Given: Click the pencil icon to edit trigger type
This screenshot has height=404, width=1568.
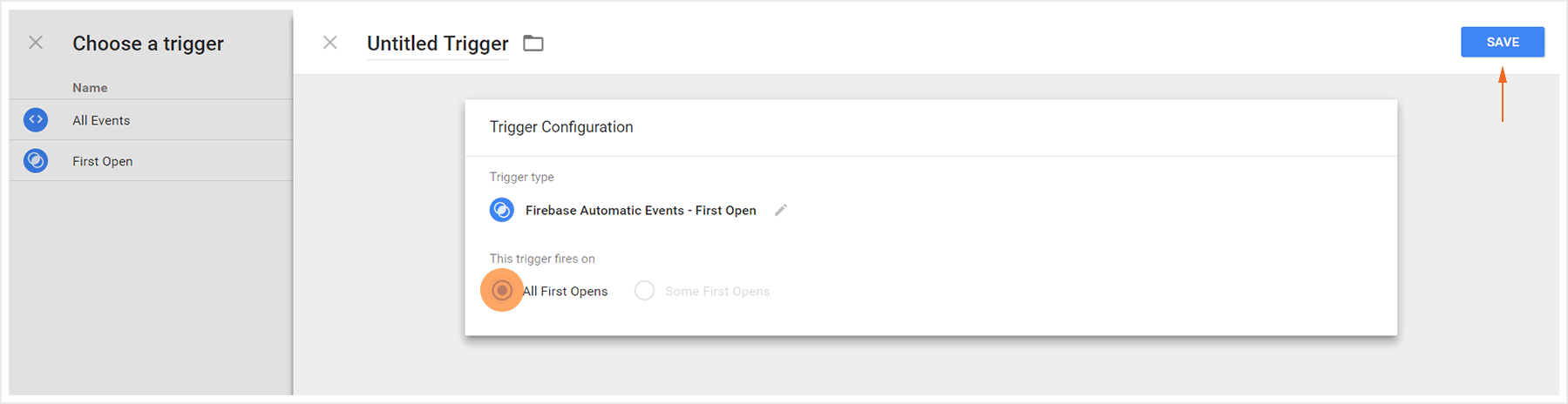Looking at the screenshot, I should click(x=781, y=210).
